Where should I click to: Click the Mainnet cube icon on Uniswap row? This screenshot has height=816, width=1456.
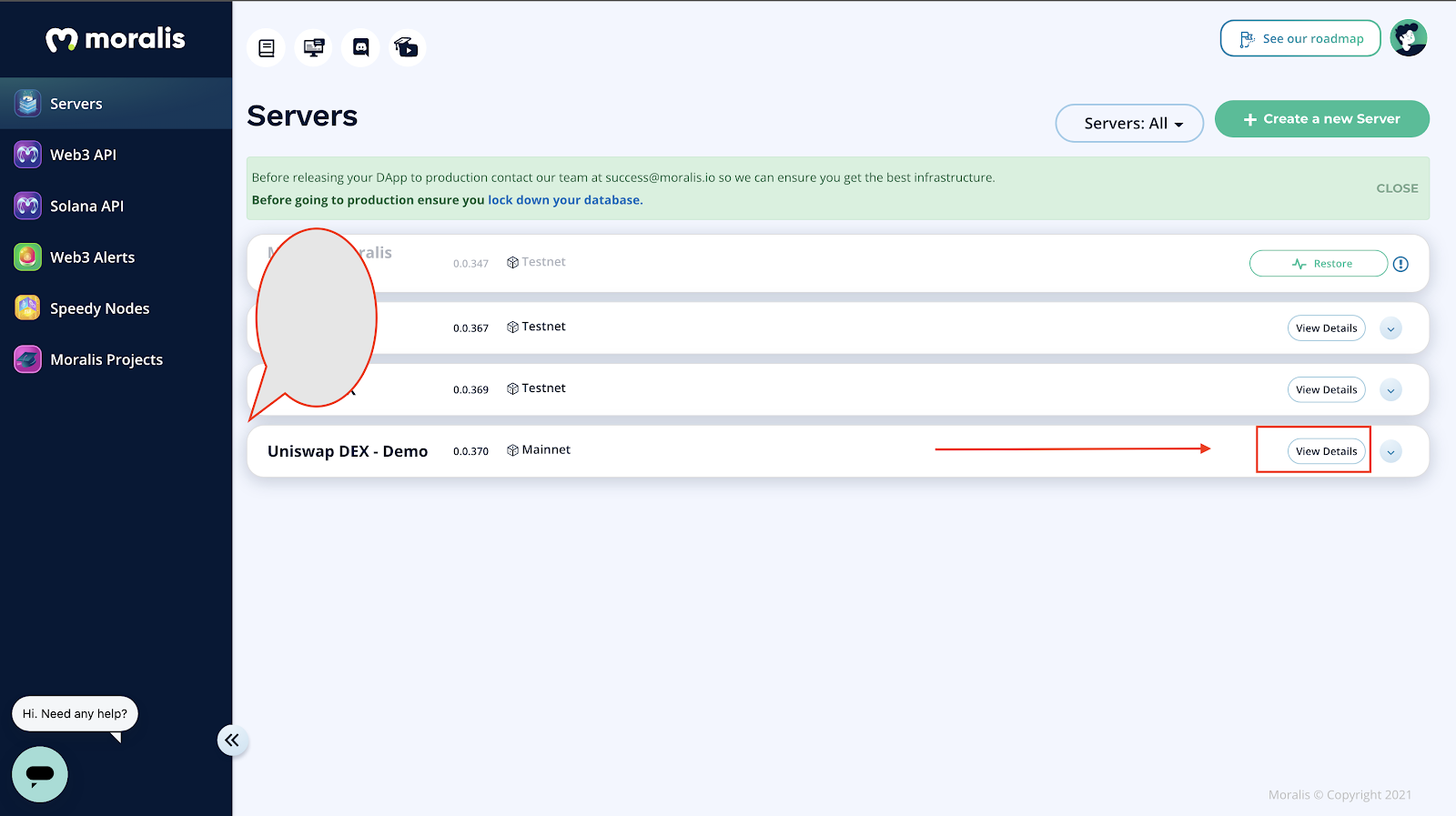point(513,450)
